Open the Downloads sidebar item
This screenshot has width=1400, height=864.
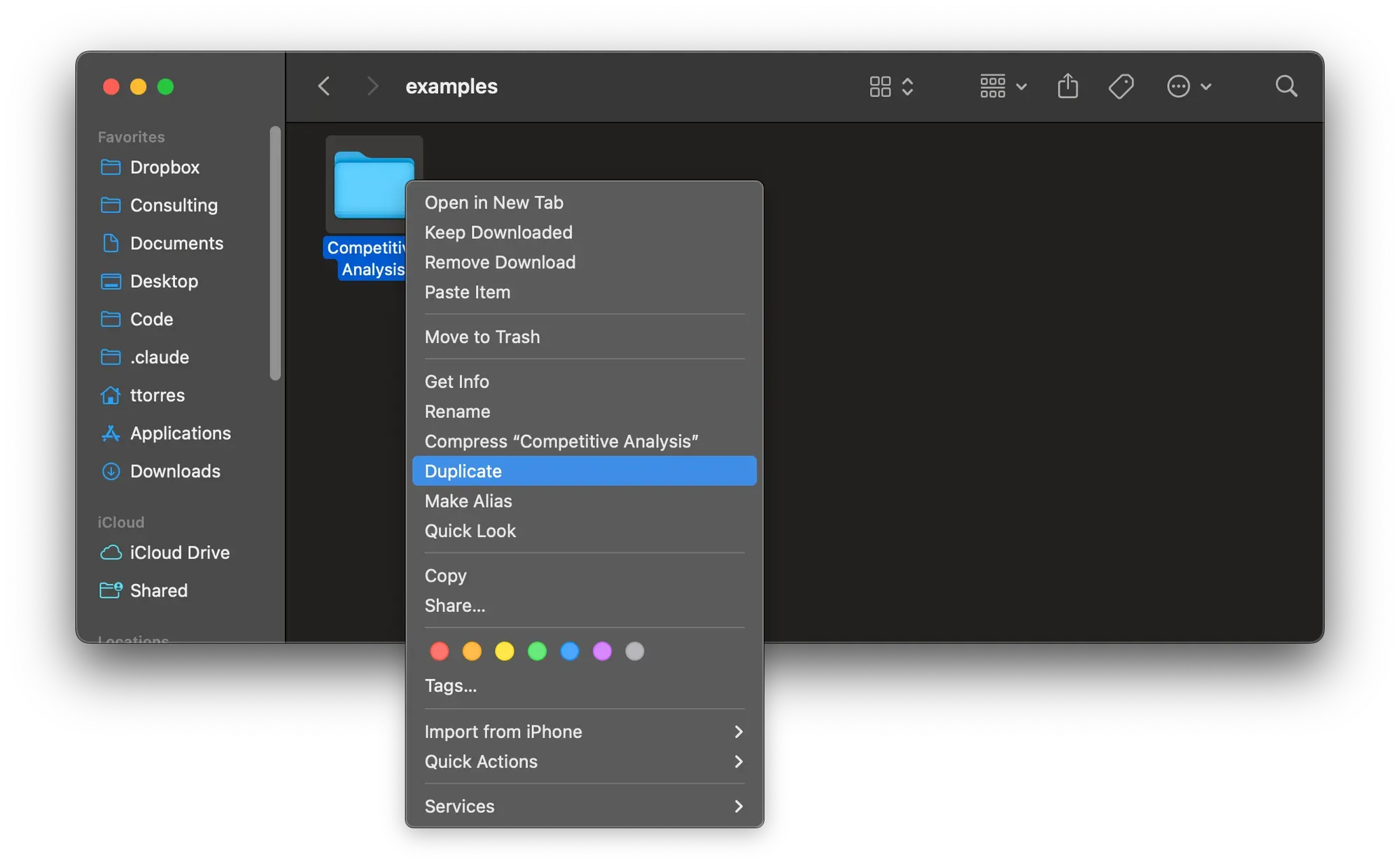pos(176,471)
